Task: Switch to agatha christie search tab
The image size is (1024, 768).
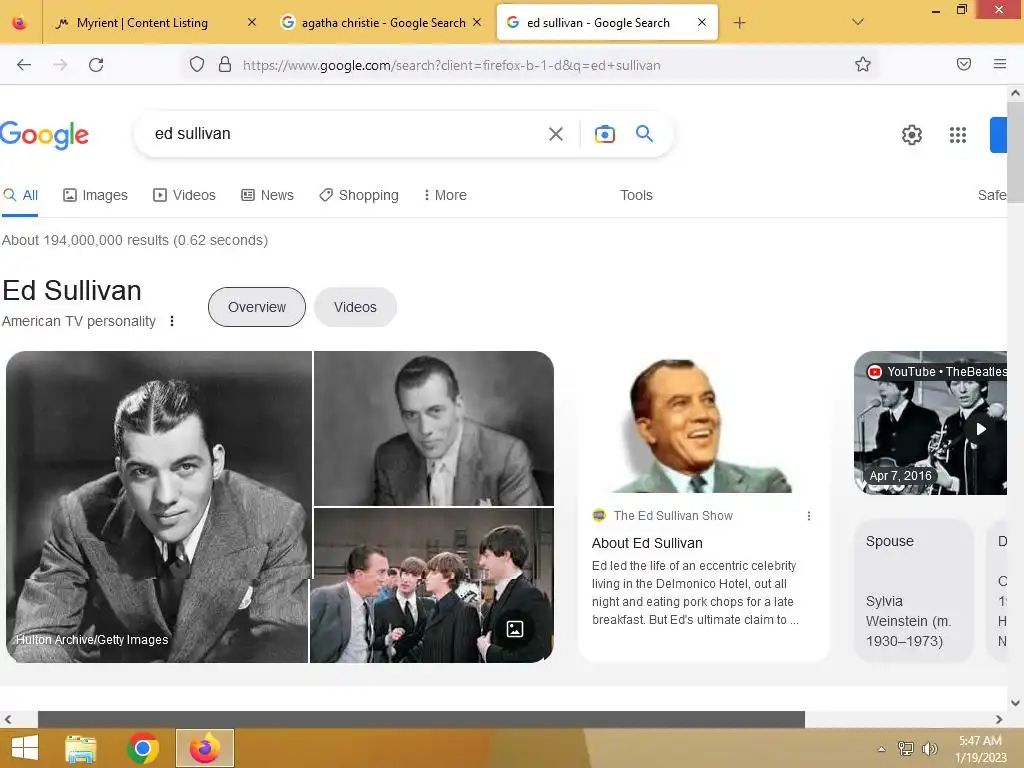Action: [382, 23]
